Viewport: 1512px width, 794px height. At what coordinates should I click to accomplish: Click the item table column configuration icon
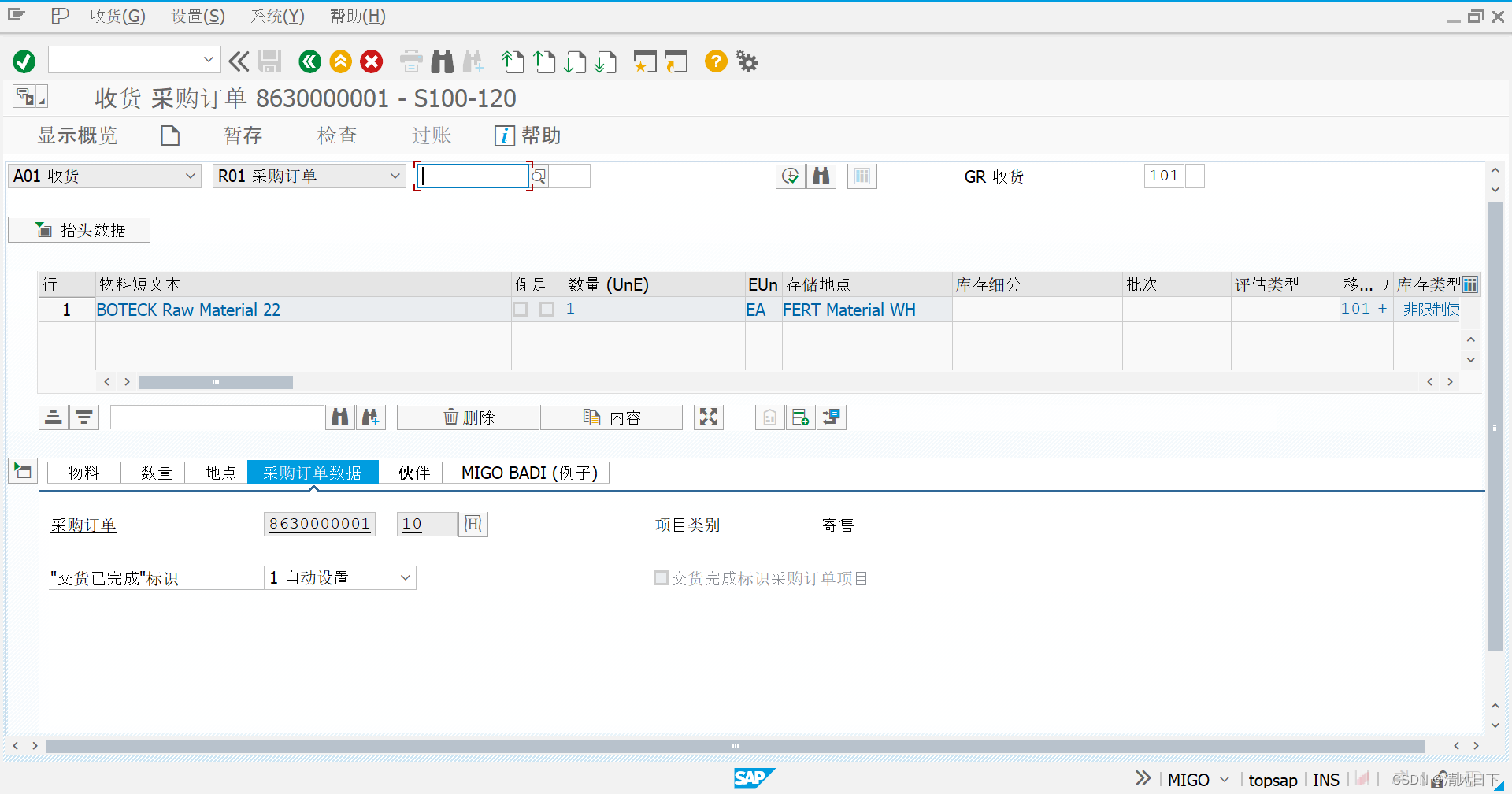(1470, 285)
